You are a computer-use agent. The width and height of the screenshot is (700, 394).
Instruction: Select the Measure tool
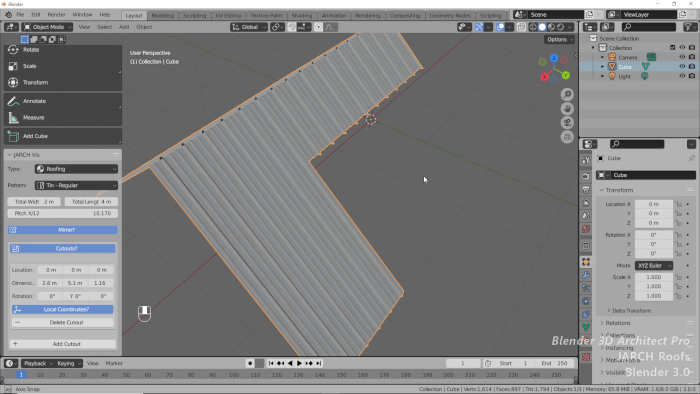coord(62,118)
